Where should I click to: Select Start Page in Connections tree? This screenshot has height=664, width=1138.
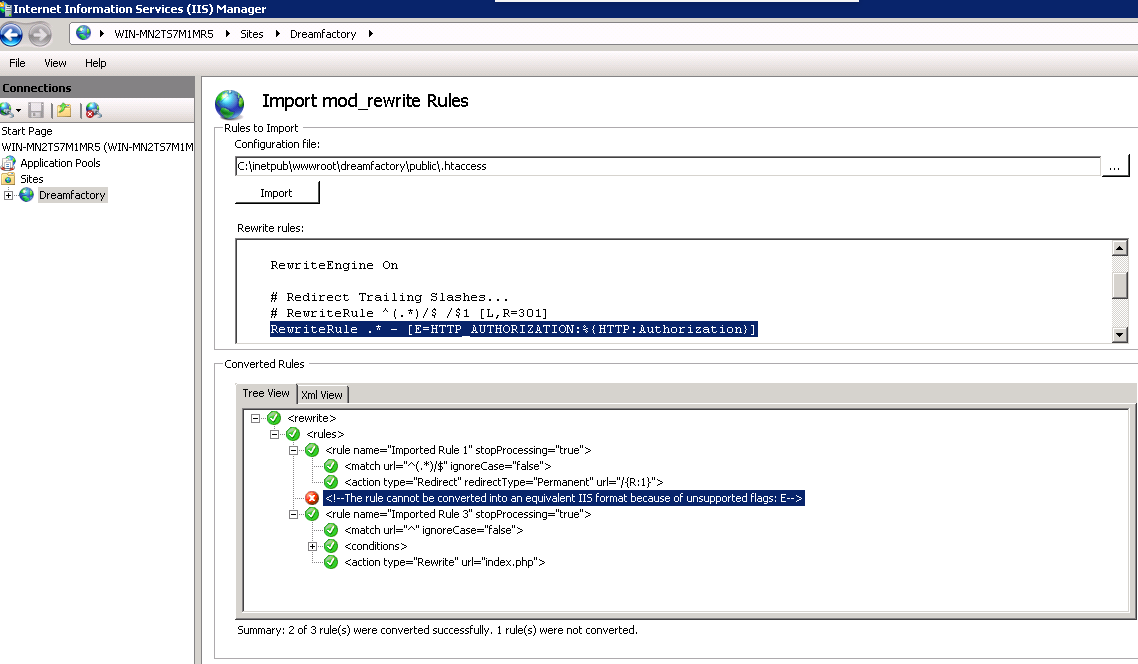[27, 131]
